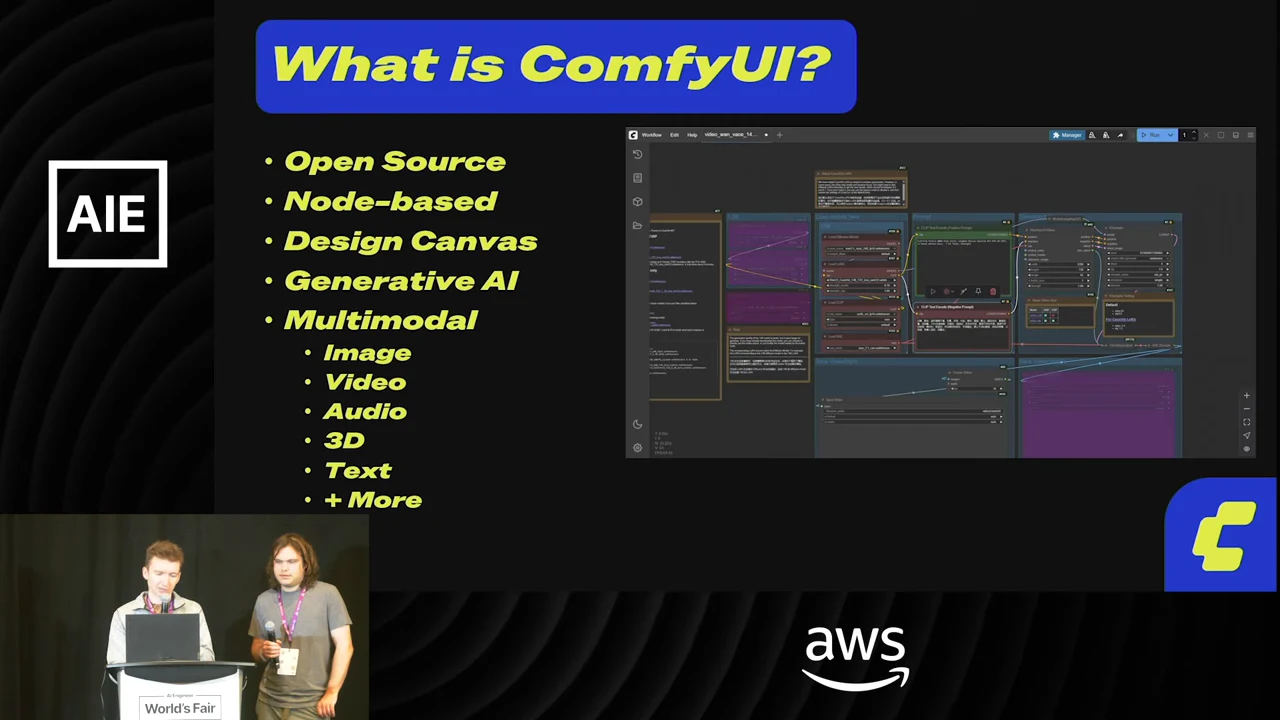Open the queue history sidebar icon
This screenshot has height=720, width=1280.
click(637, 154)
